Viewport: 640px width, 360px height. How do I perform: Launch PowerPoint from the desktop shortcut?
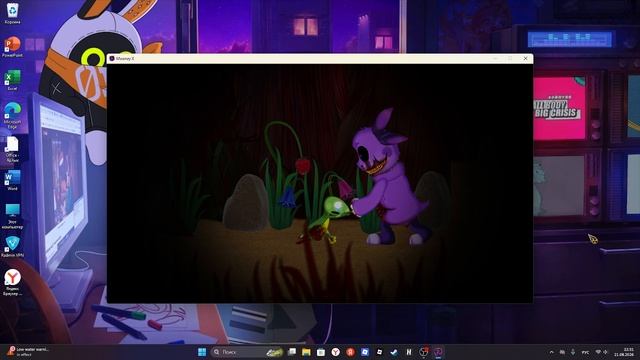point(12,47)
